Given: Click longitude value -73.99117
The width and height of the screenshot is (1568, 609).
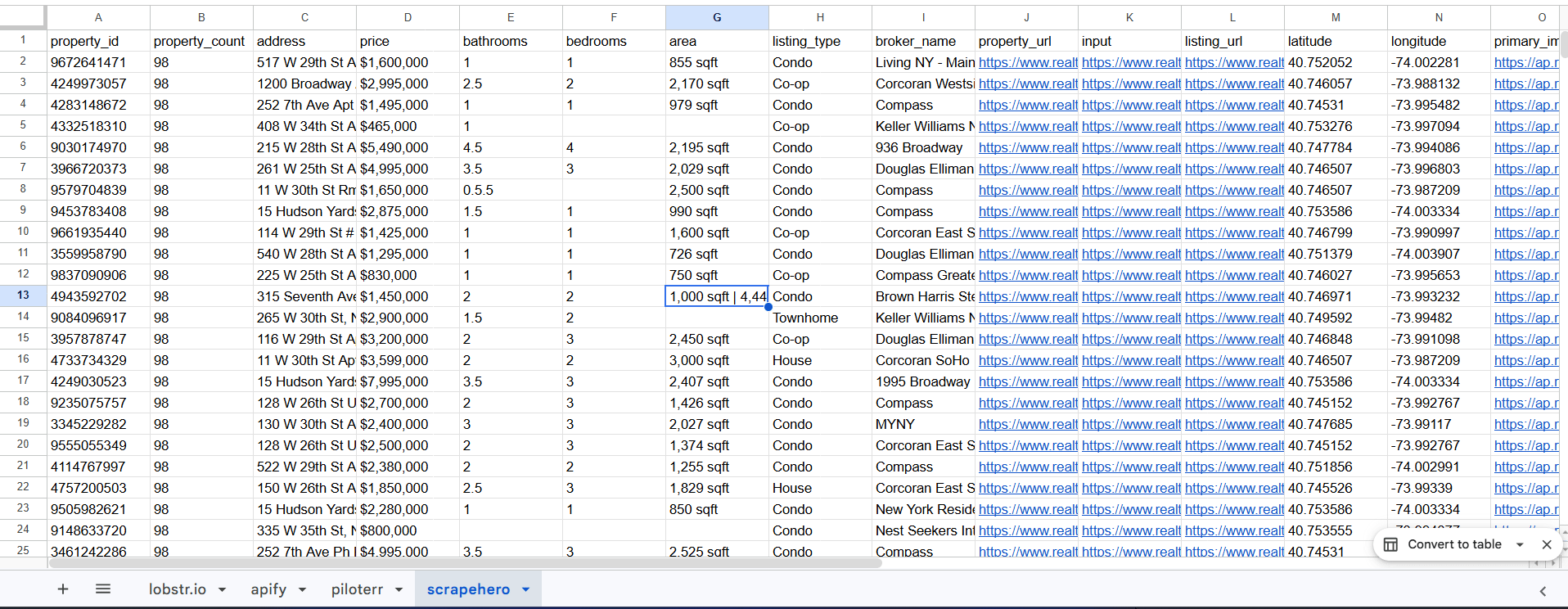Looking at the screenshot, I should coord(1439,424).
